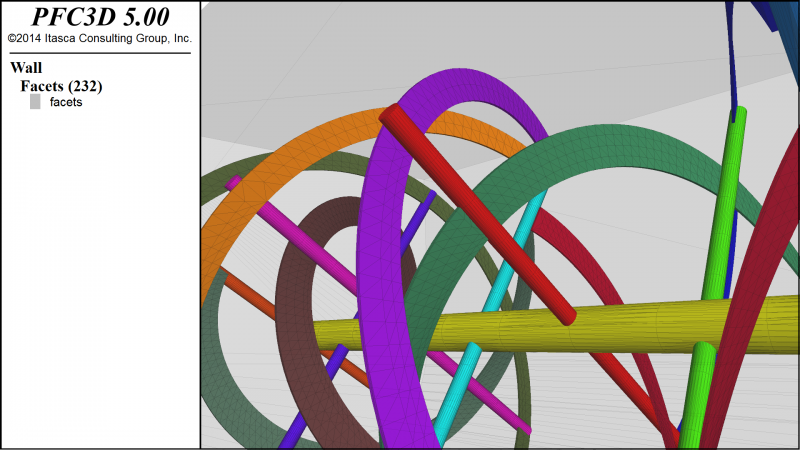Image resolution: width=800 pixels, height=450 pixels.
Task: Click the Itasca Consulting Group copyright text
Action: (99, 38)
